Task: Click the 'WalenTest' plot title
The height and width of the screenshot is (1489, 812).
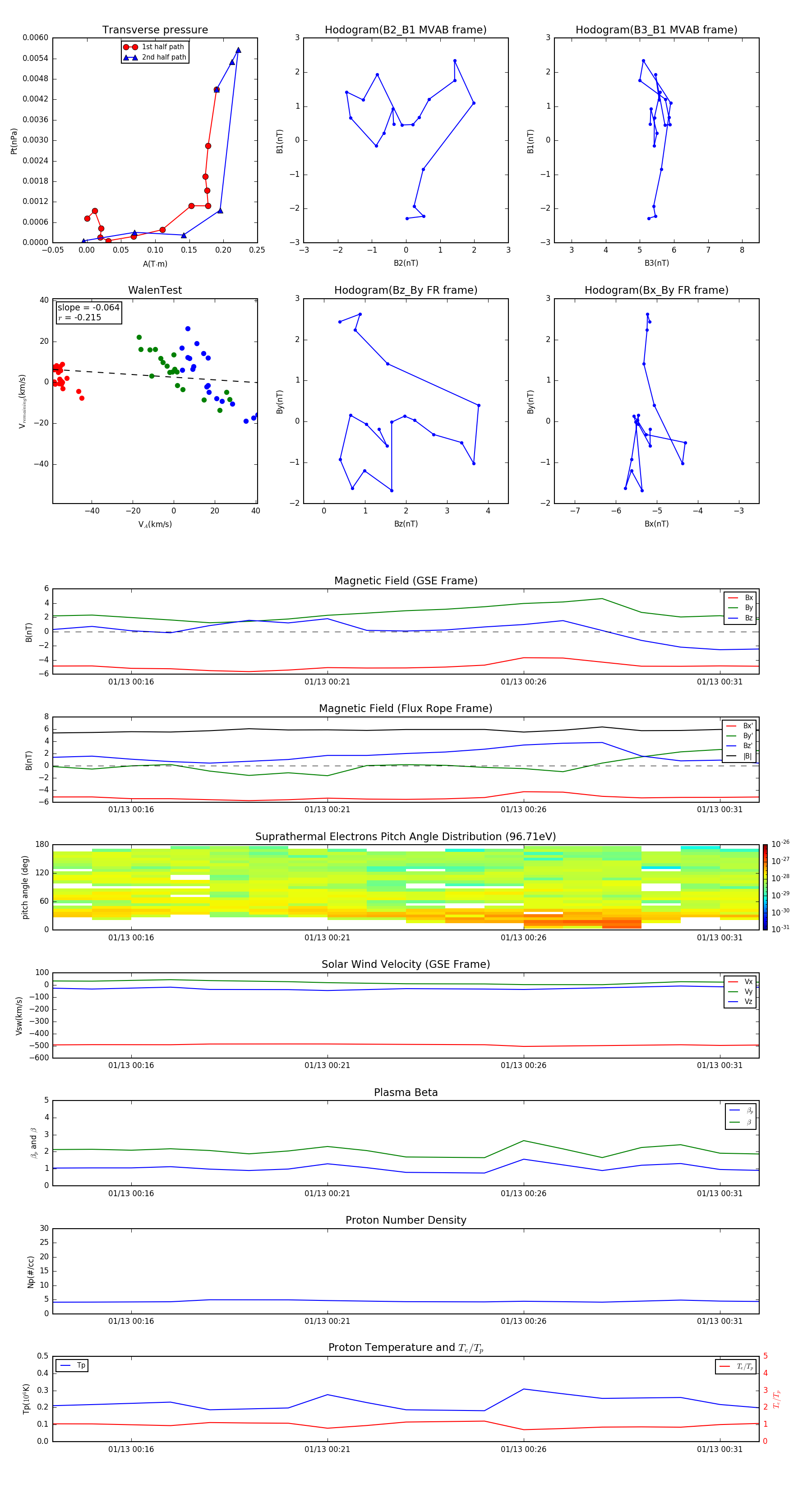Action: click(155, 290)
